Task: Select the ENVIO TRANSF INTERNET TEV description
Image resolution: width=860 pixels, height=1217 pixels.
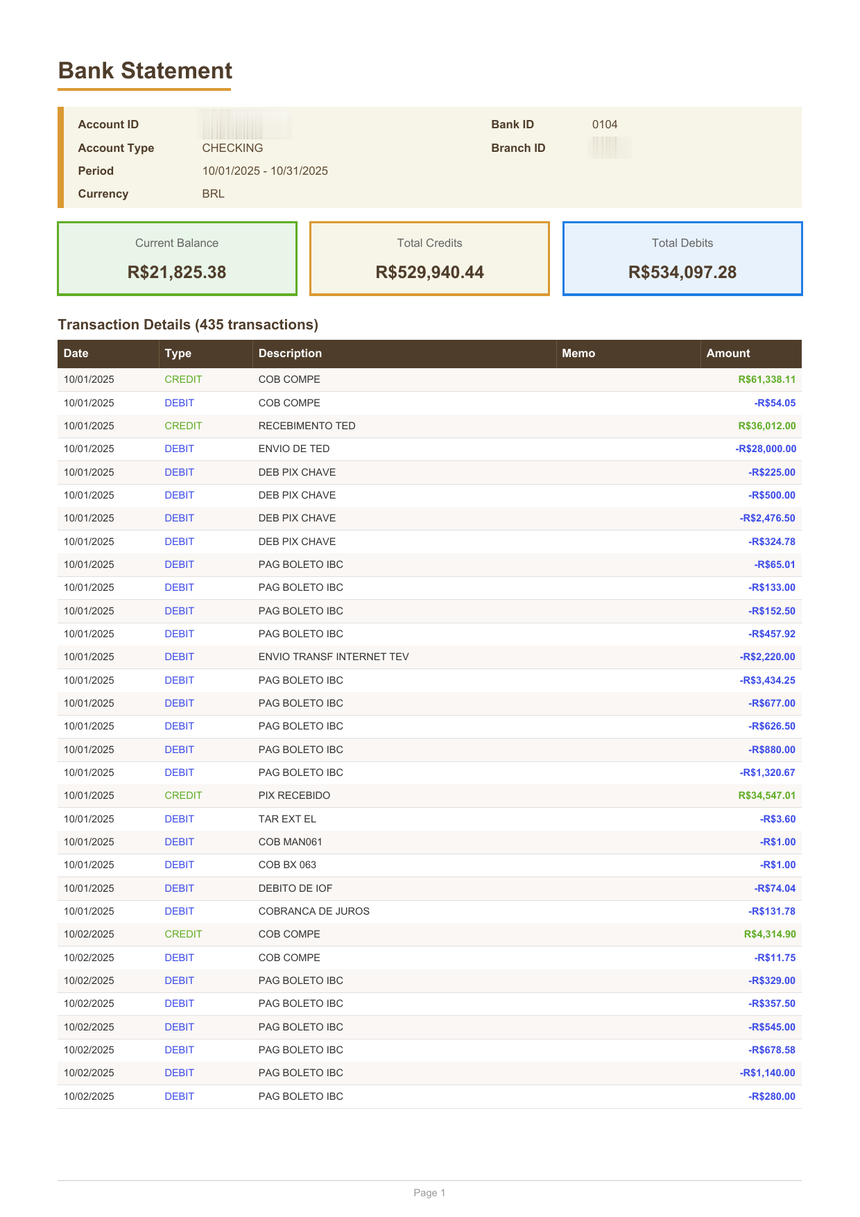Action: [x=334, y=657]
